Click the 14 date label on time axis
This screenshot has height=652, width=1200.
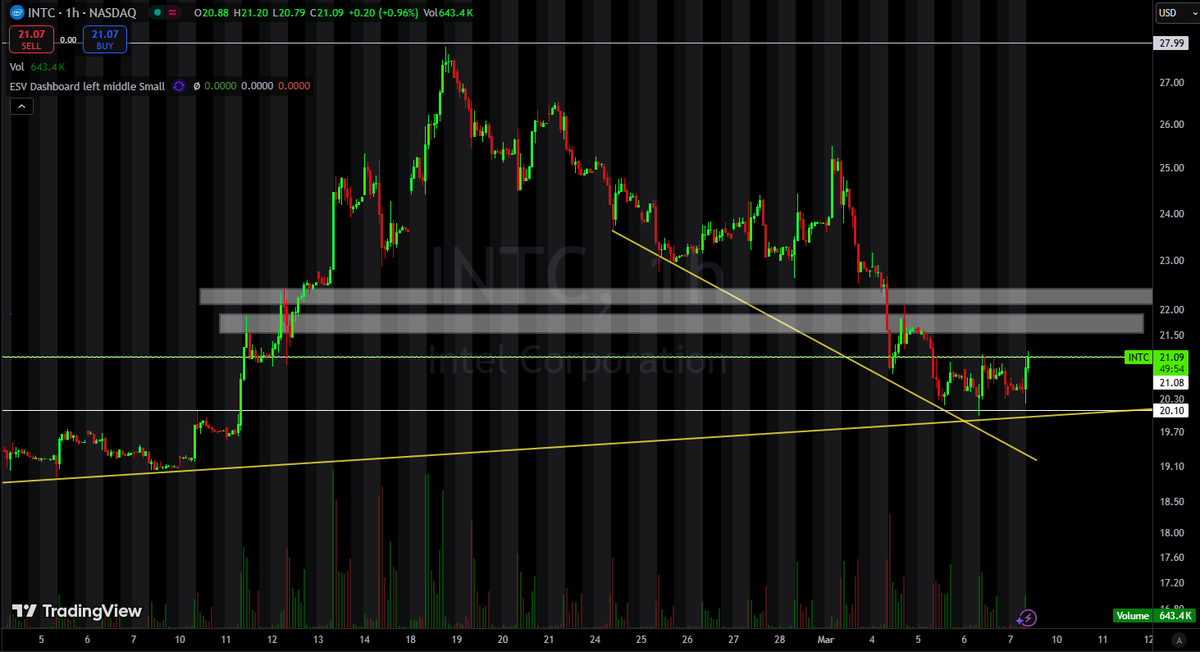pyautogui.click(x=364, y=639)
